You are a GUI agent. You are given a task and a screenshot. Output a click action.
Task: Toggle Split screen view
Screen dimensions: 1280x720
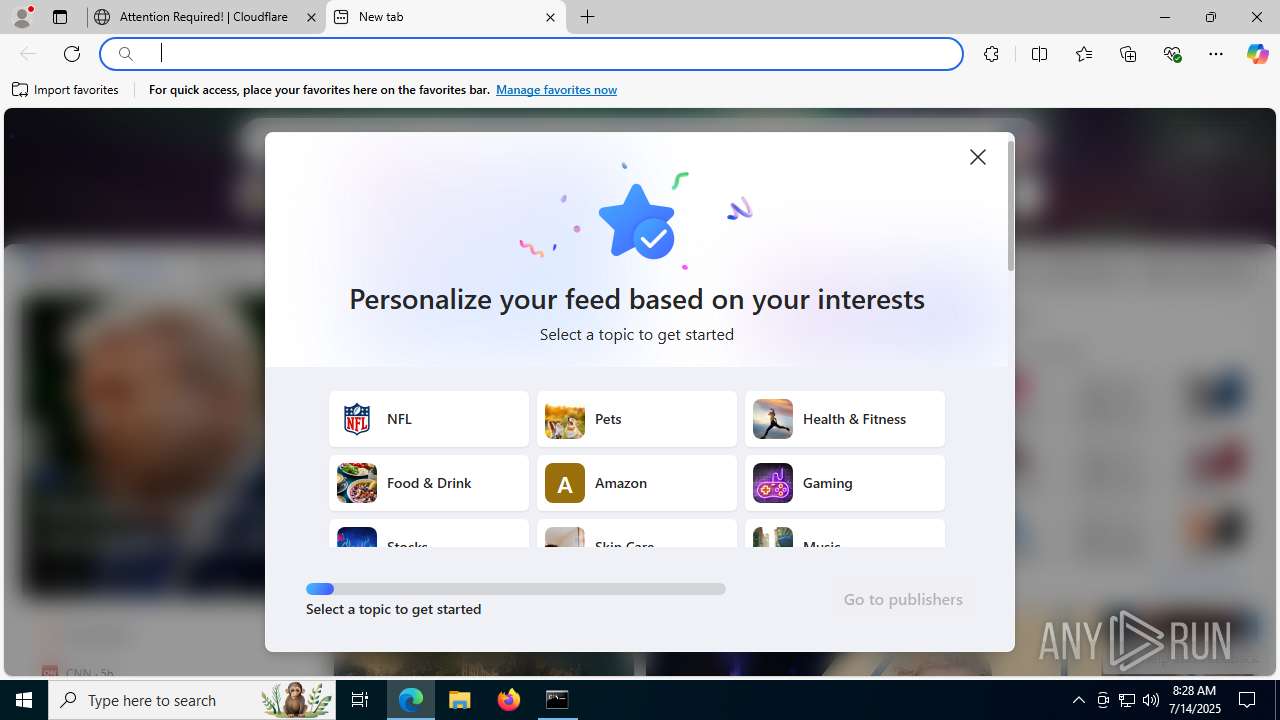click(x=1039, y=54)
